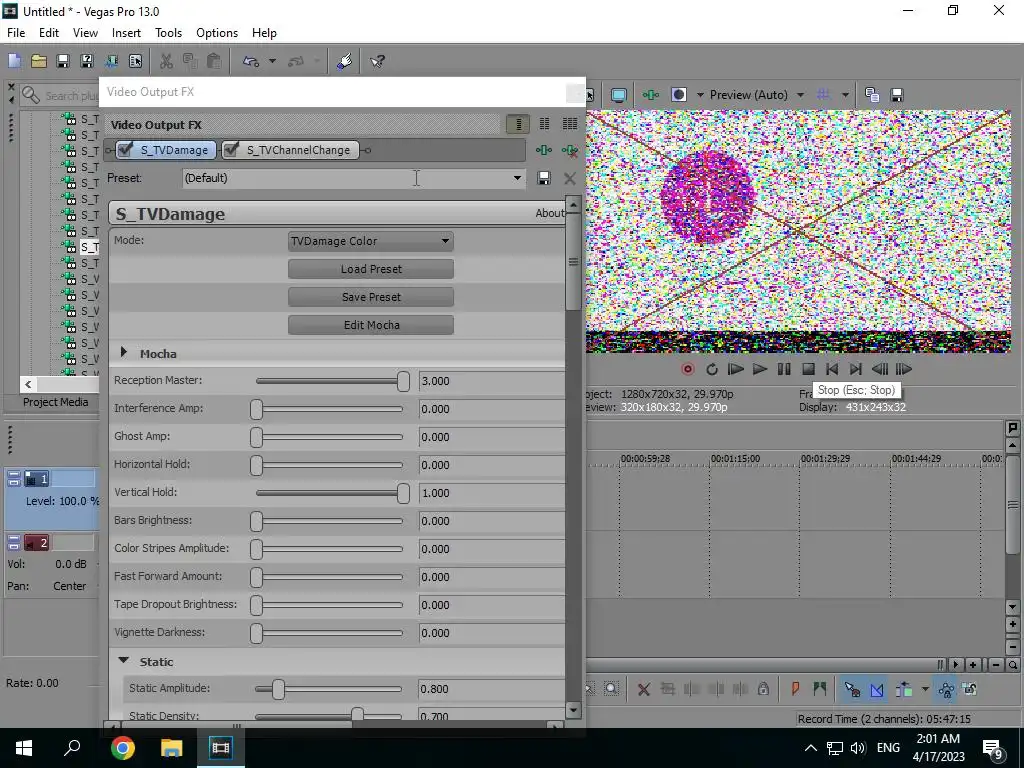The width and height of the screenshot is (1024, 768).
Task: Click the Play button
Action: (x=760, y=370)
